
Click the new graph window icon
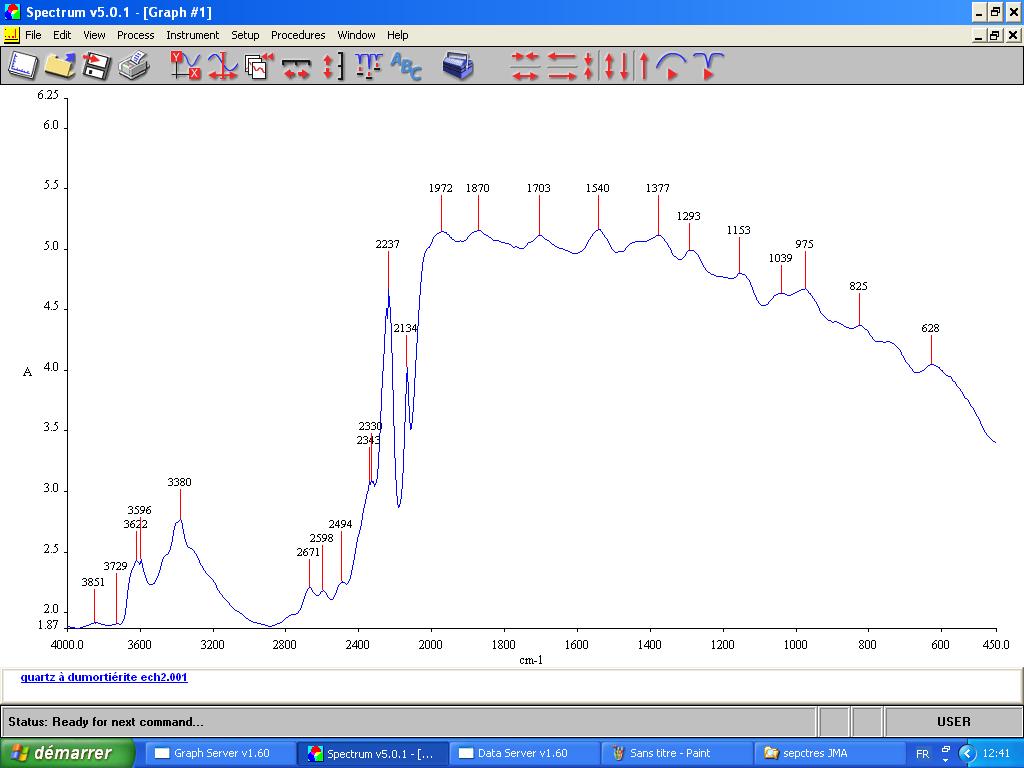22,66
